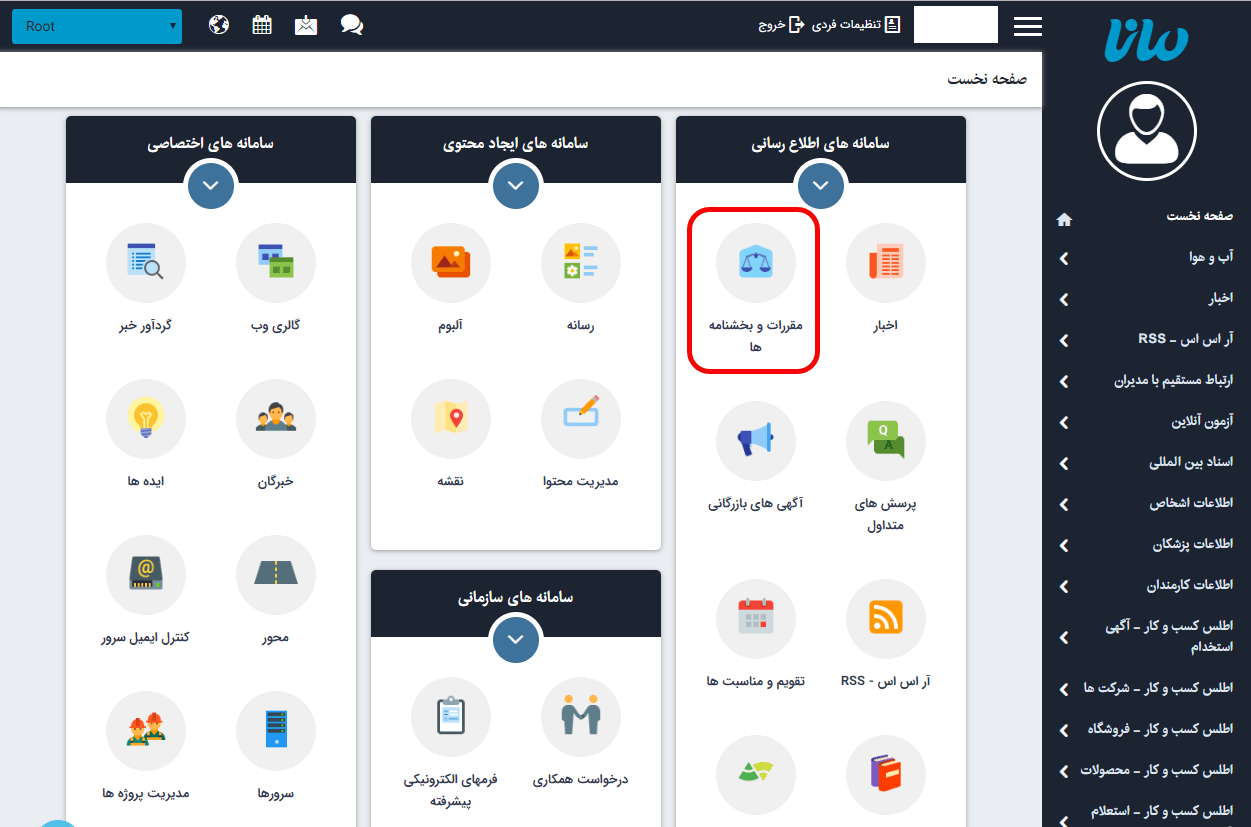Open the نقشه module
Viewport: 1251px width, 827px height.
[x=451, y=419]
